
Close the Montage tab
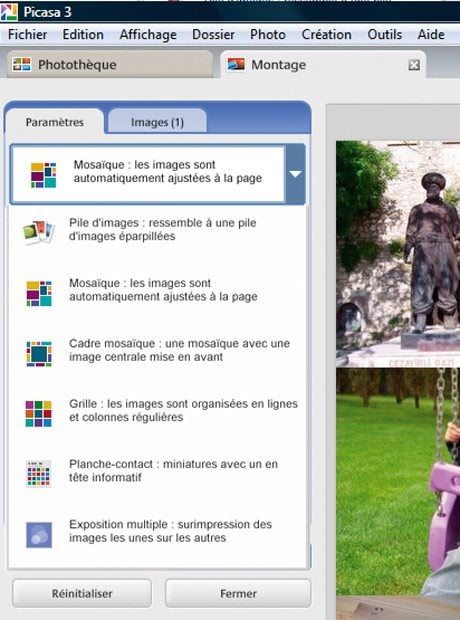[x=414, y=65]
